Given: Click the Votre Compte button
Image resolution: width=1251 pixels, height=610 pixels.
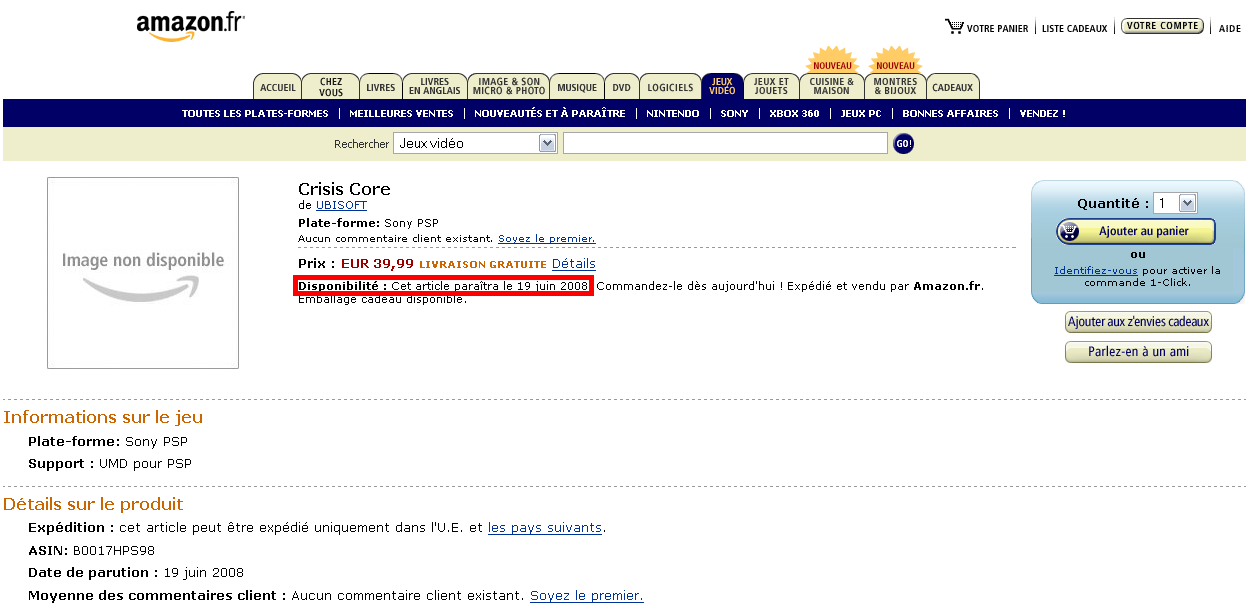Looking at the screenshot, I should 1162,26.
